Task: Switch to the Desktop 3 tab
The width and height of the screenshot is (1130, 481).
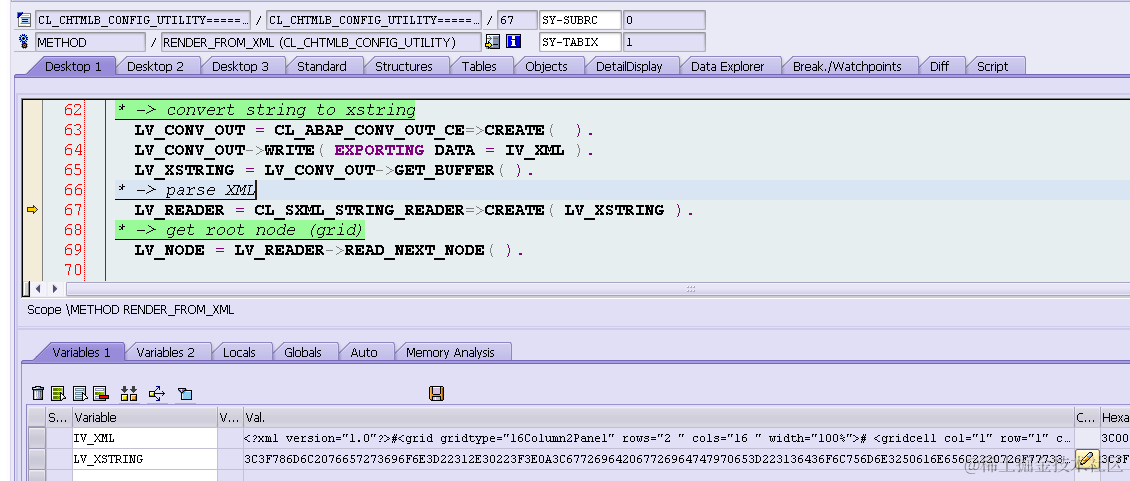Action: pyautogui.click(x=240, y=66)
